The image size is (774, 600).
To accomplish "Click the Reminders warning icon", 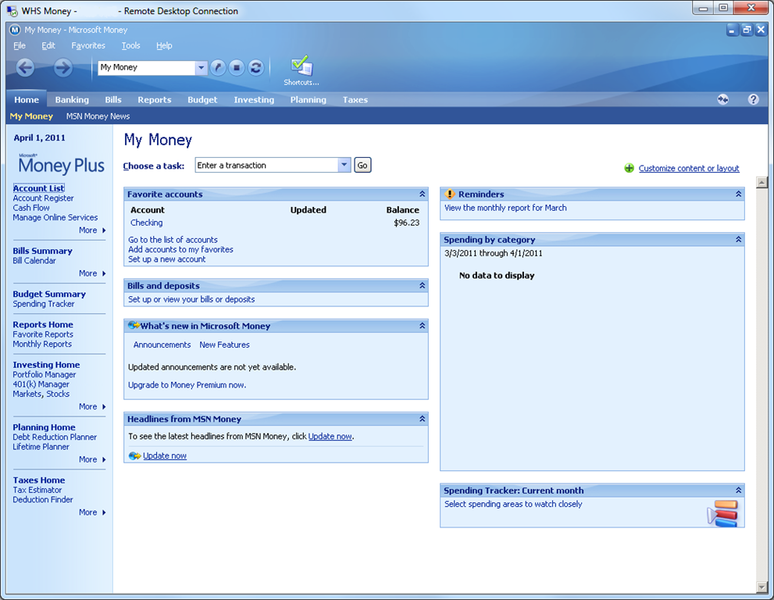I will [449, 194].
